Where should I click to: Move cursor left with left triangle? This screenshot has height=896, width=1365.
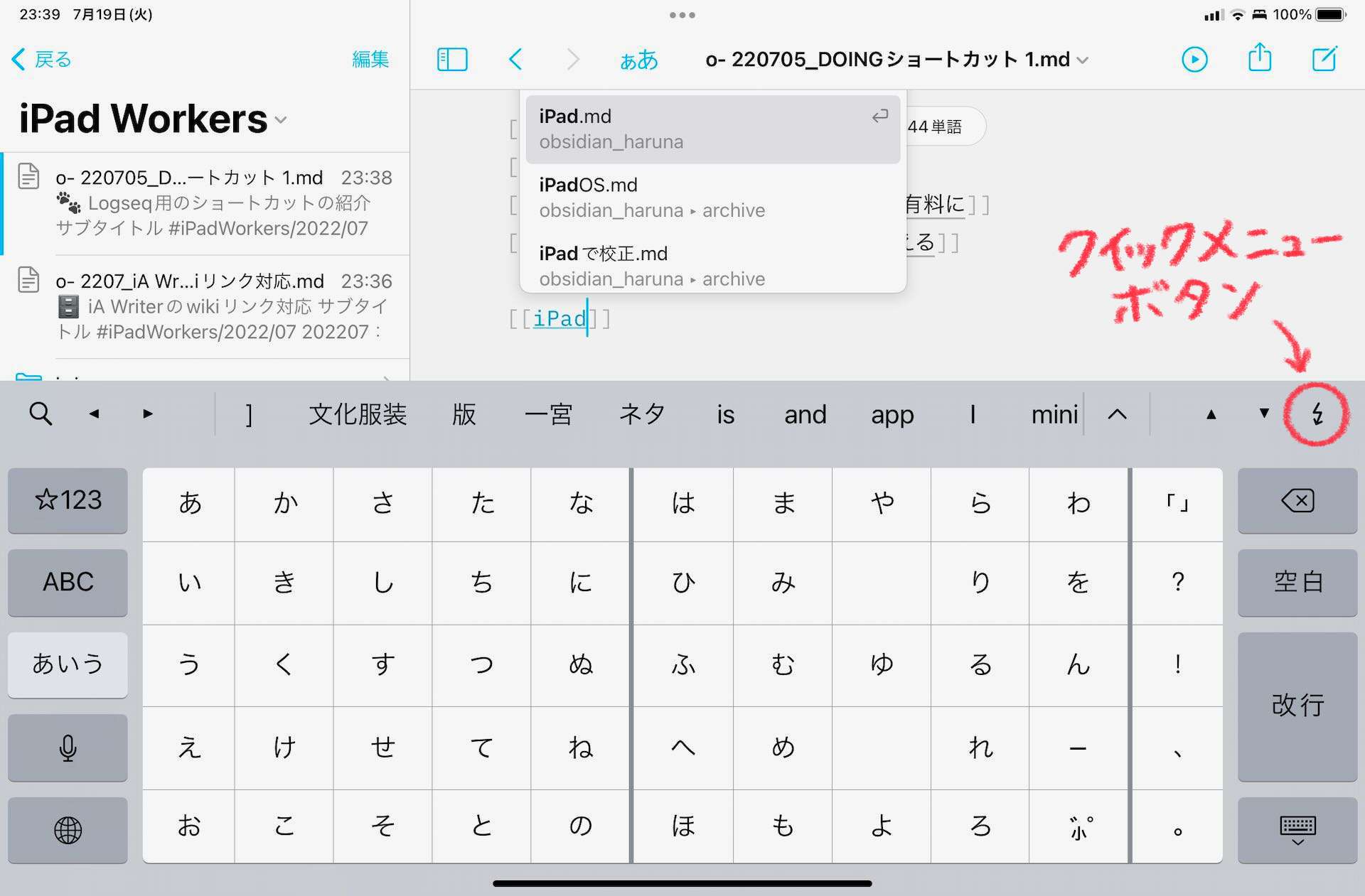pyautogui.click(x=94, y=414)
